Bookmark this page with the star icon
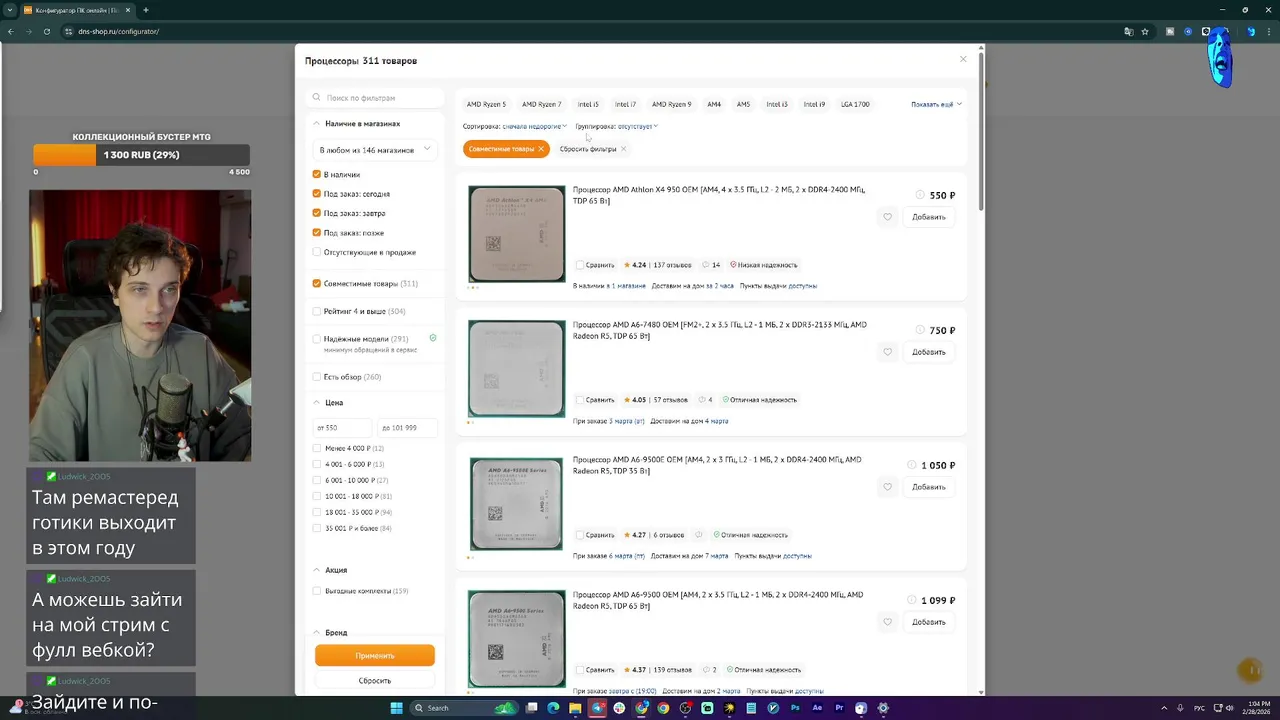1280x720 pixels. coord(1146,31)
